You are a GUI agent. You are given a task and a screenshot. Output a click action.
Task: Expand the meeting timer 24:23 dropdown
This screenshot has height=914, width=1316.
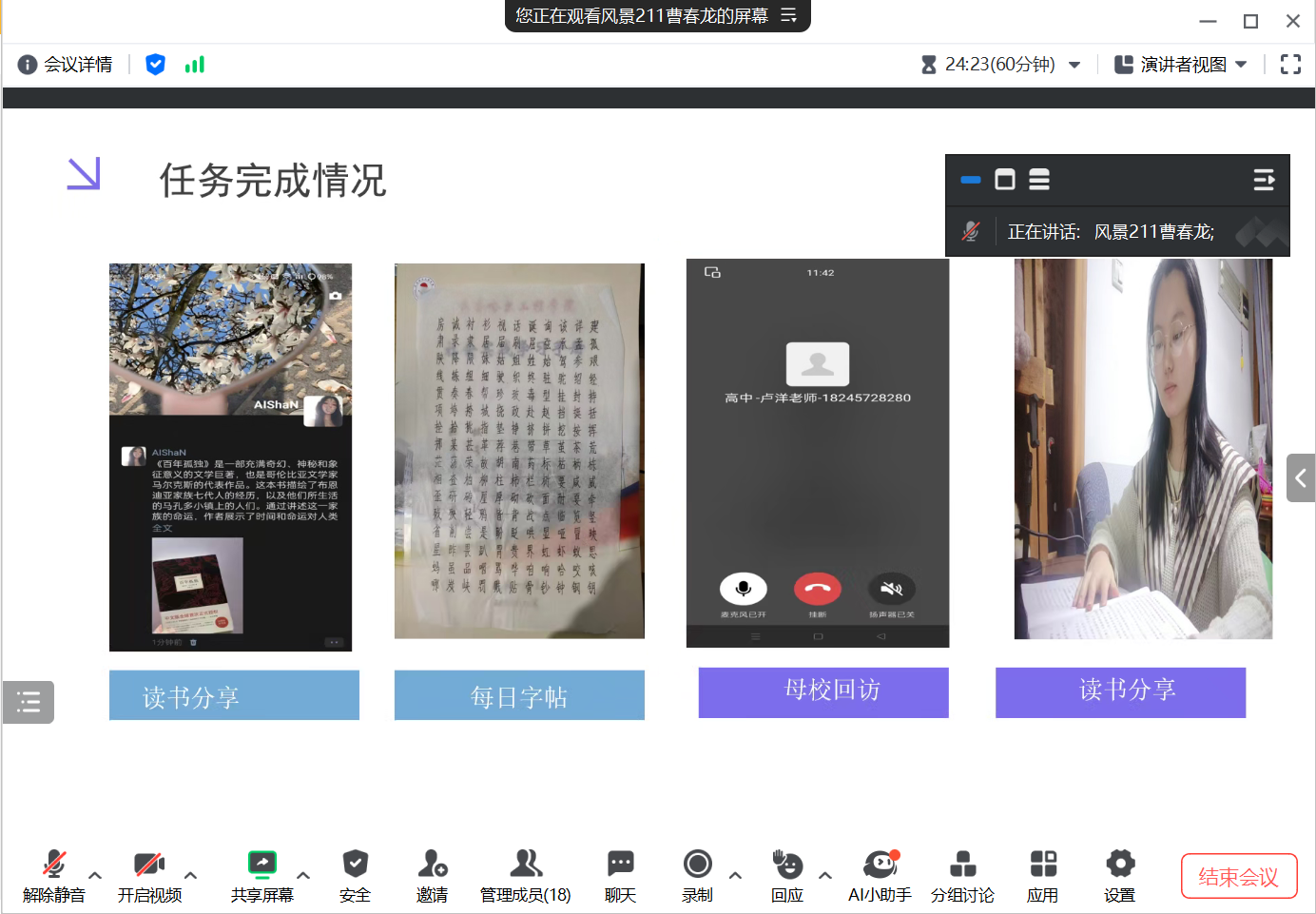coord(1074,65)
